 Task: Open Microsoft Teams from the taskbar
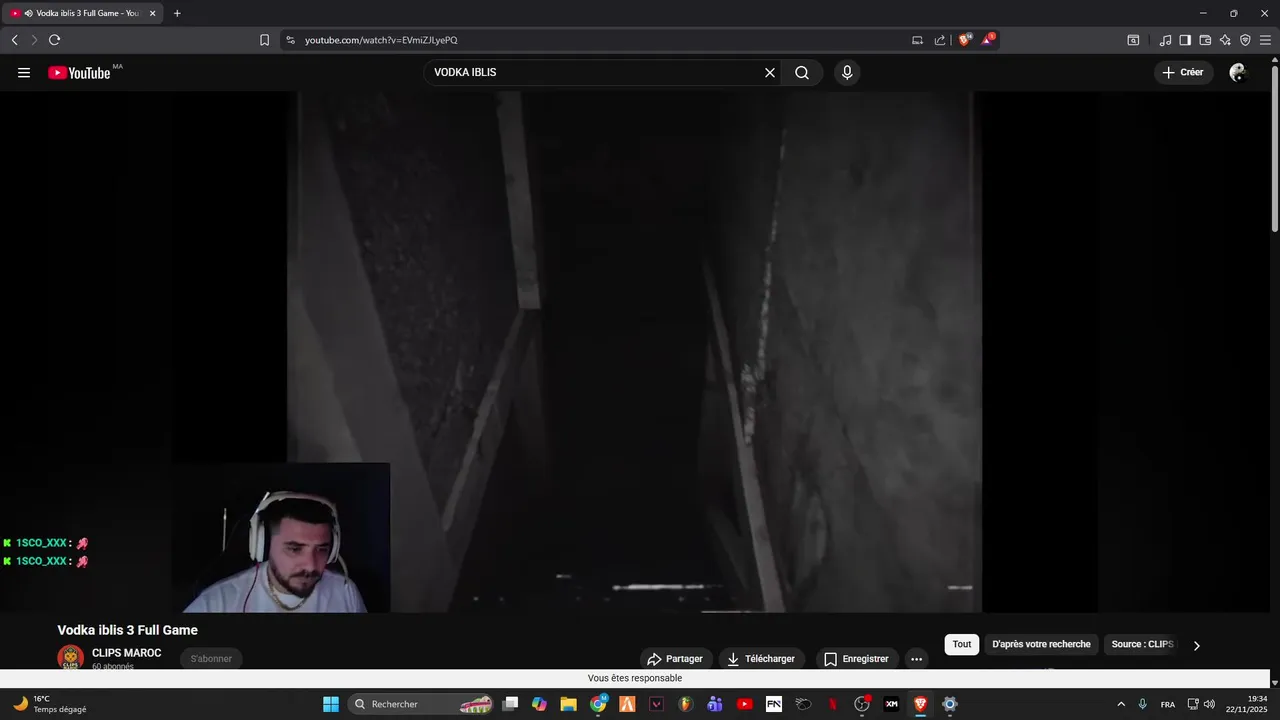tap(715, 704)
